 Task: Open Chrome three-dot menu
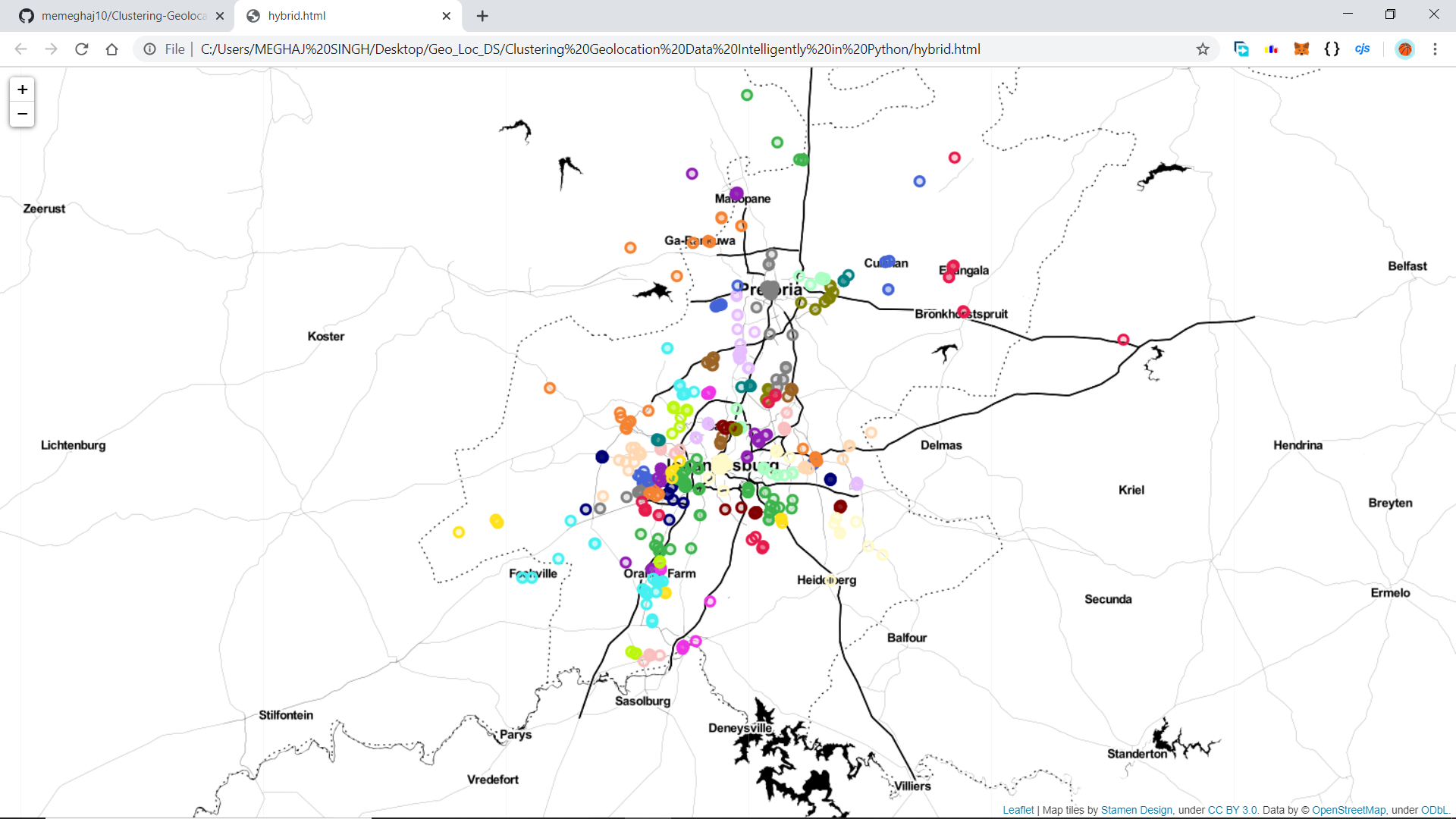pyautogui.click(x=1435, y=49)
